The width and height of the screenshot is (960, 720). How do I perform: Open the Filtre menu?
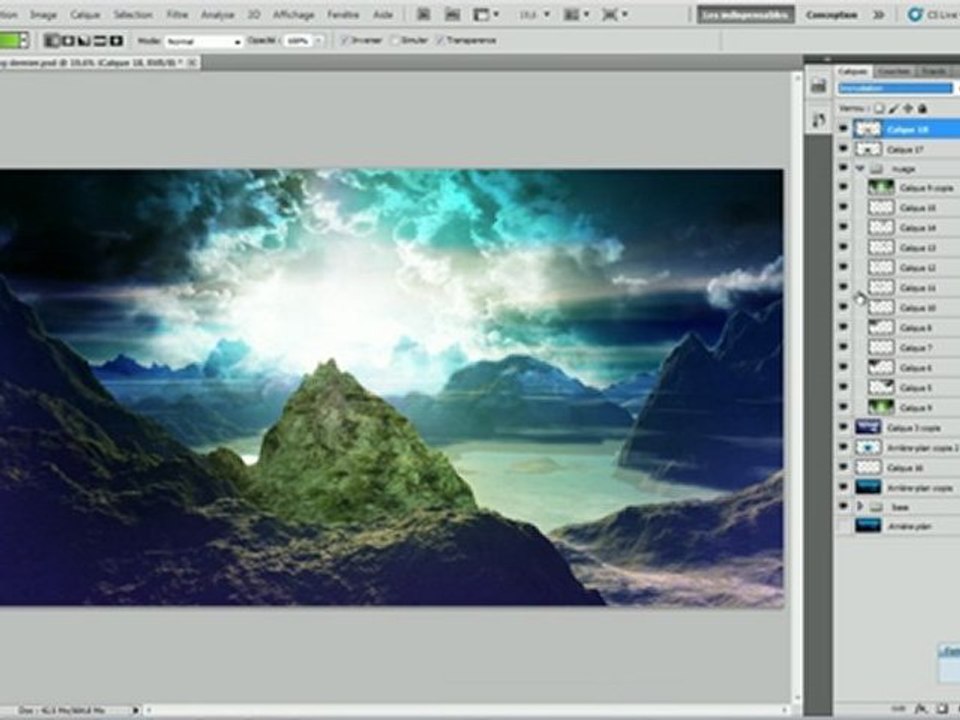(178, 15)
